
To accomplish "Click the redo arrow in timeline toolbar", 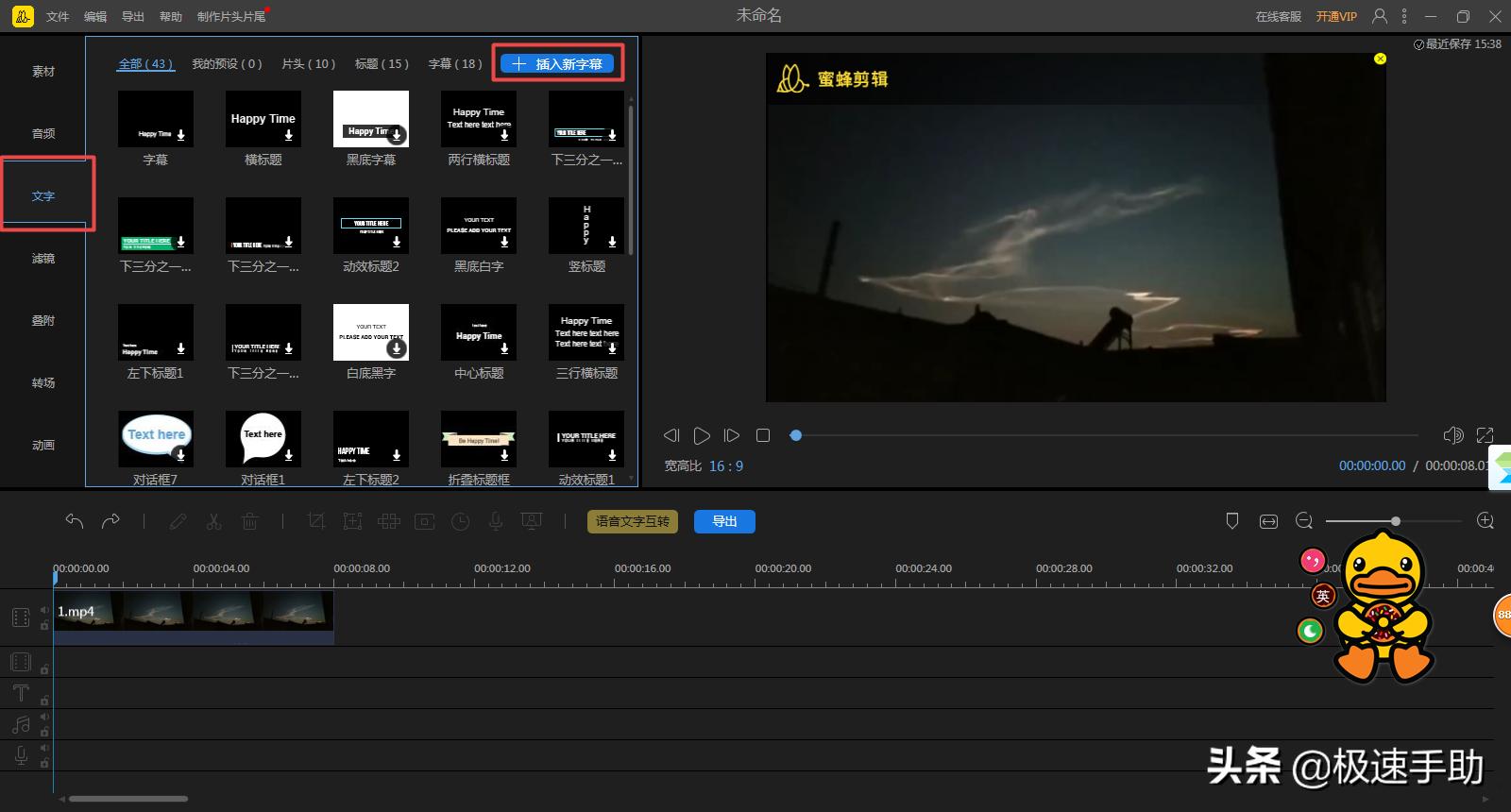I will point(110,521).
